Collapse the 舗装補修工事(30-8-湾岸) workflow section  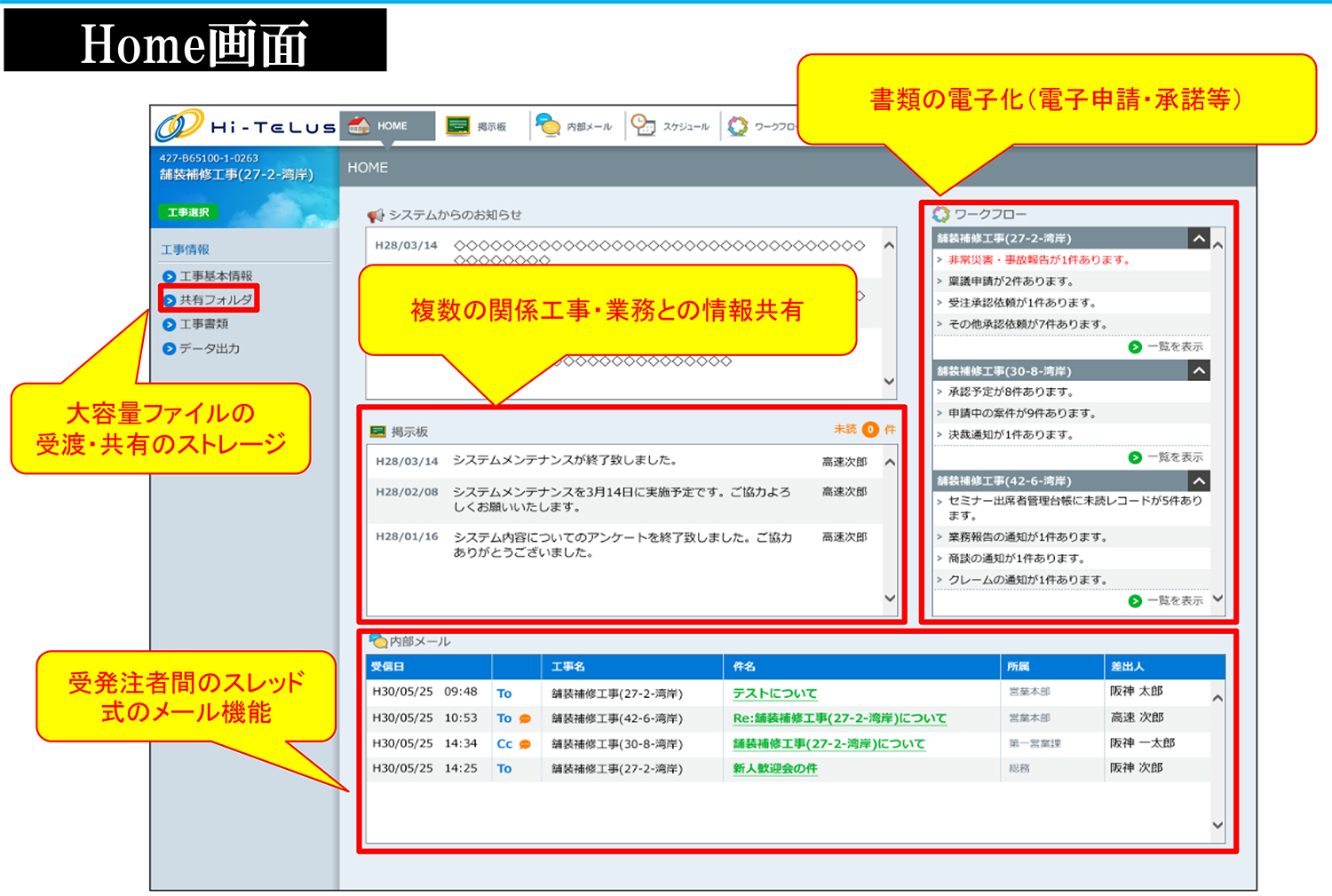[1199, 370]
